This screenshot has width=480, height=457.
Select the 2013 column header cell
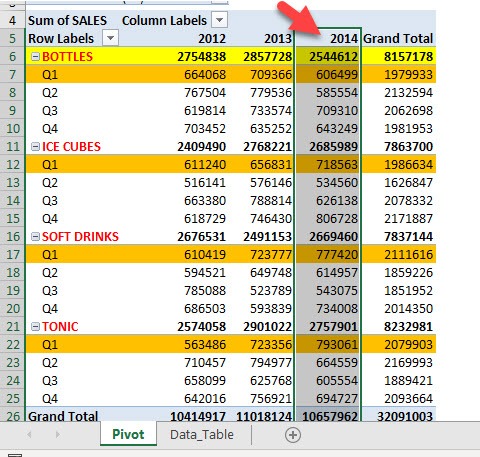coord(278,38)
